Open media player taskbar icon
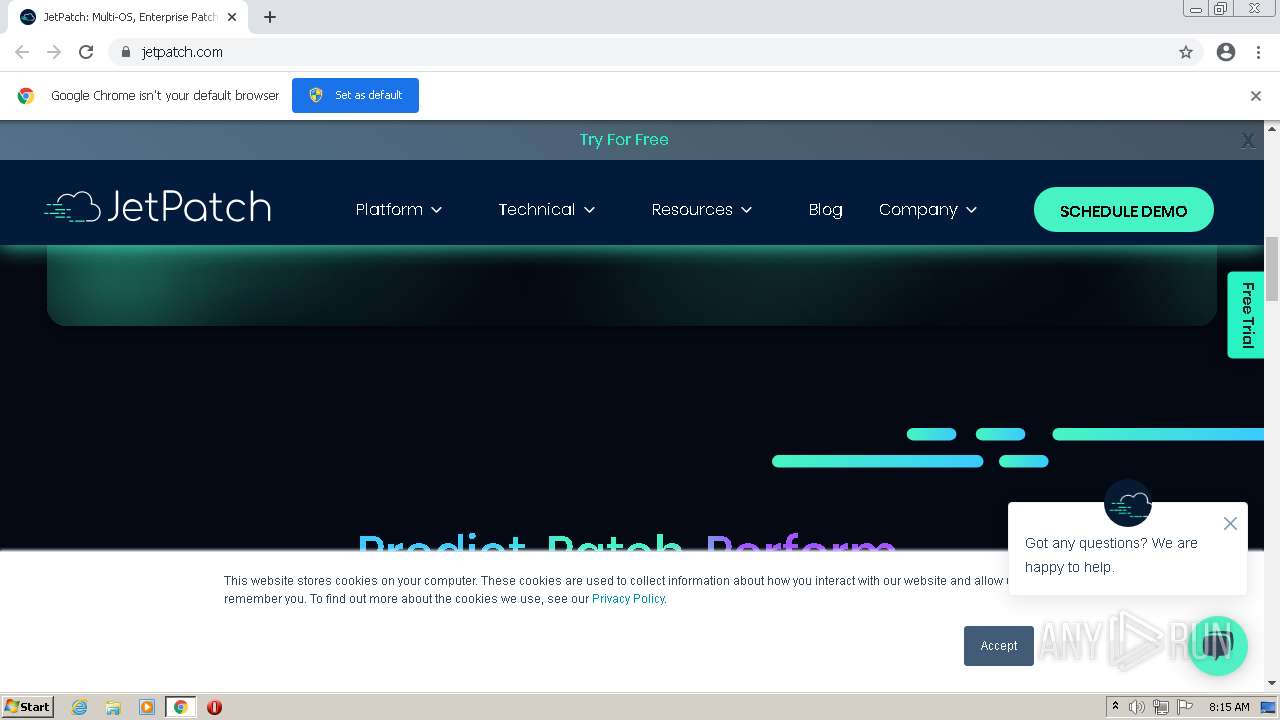 click(x=147, y=707)
